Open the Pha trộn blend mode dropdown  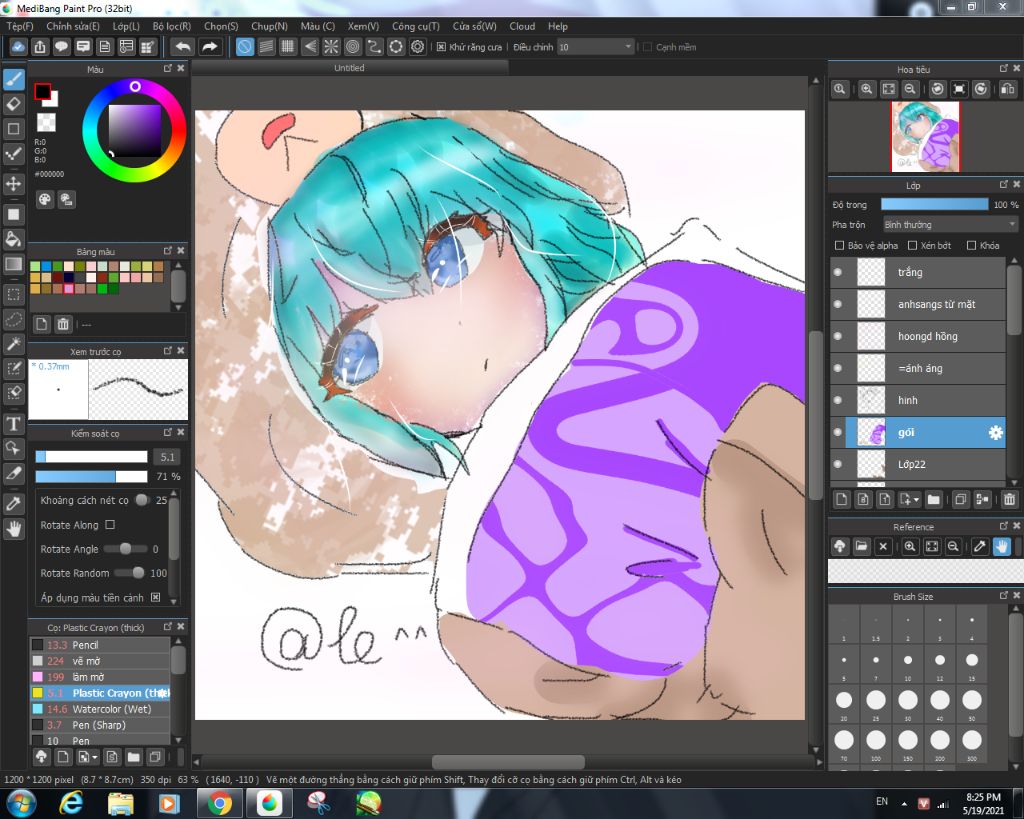coord(950,225)
